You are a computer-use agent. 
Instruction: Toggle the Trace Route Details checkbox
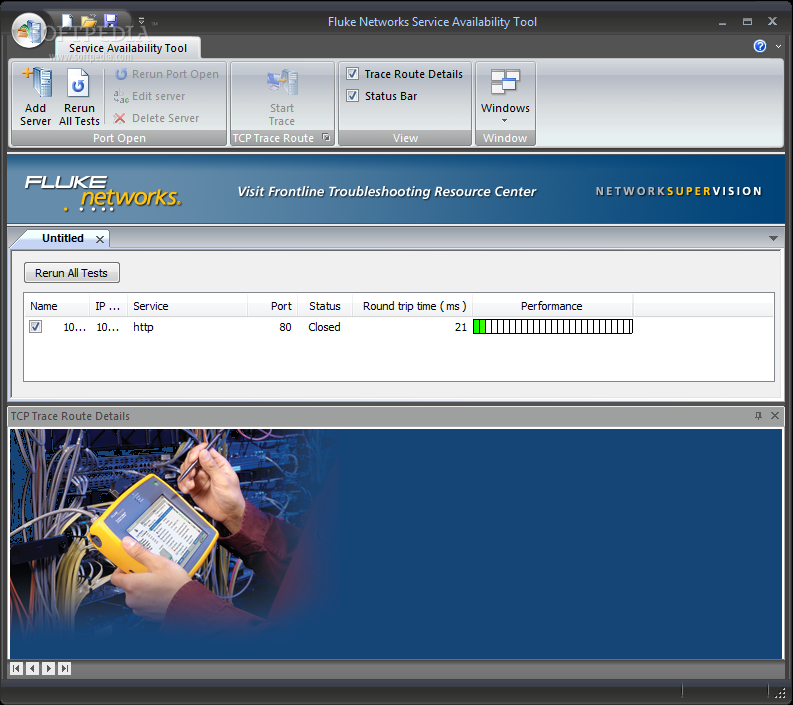[x=353, y=74]
